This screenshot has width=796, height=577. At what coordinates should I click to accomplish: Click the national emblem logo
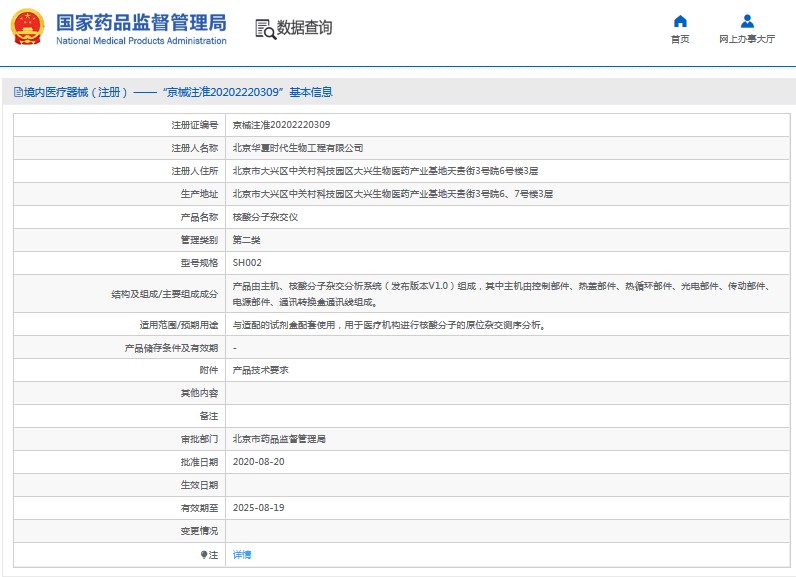27,27
